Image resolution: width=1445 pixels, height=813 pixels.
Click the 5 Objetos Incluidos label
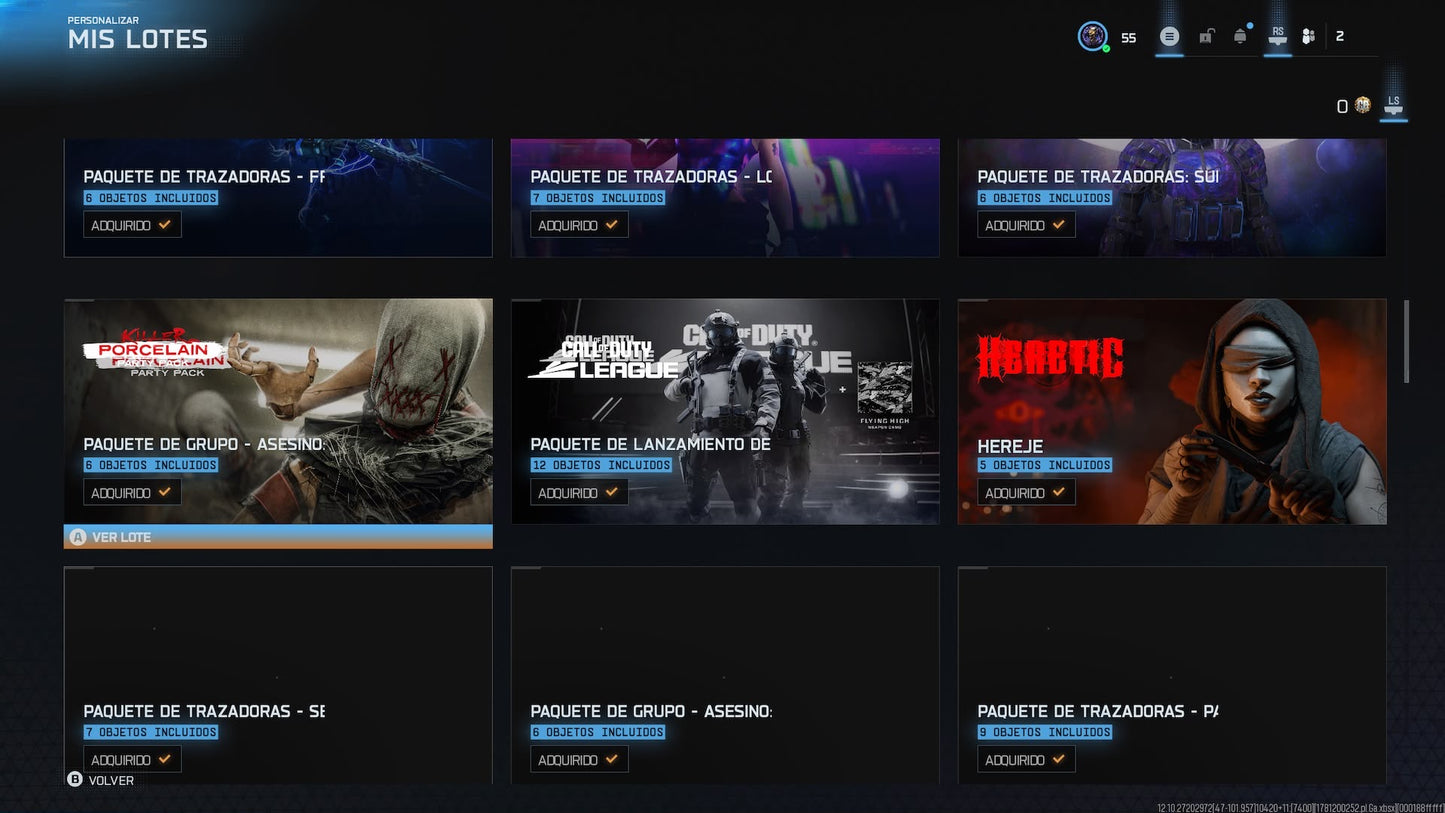1045,465
